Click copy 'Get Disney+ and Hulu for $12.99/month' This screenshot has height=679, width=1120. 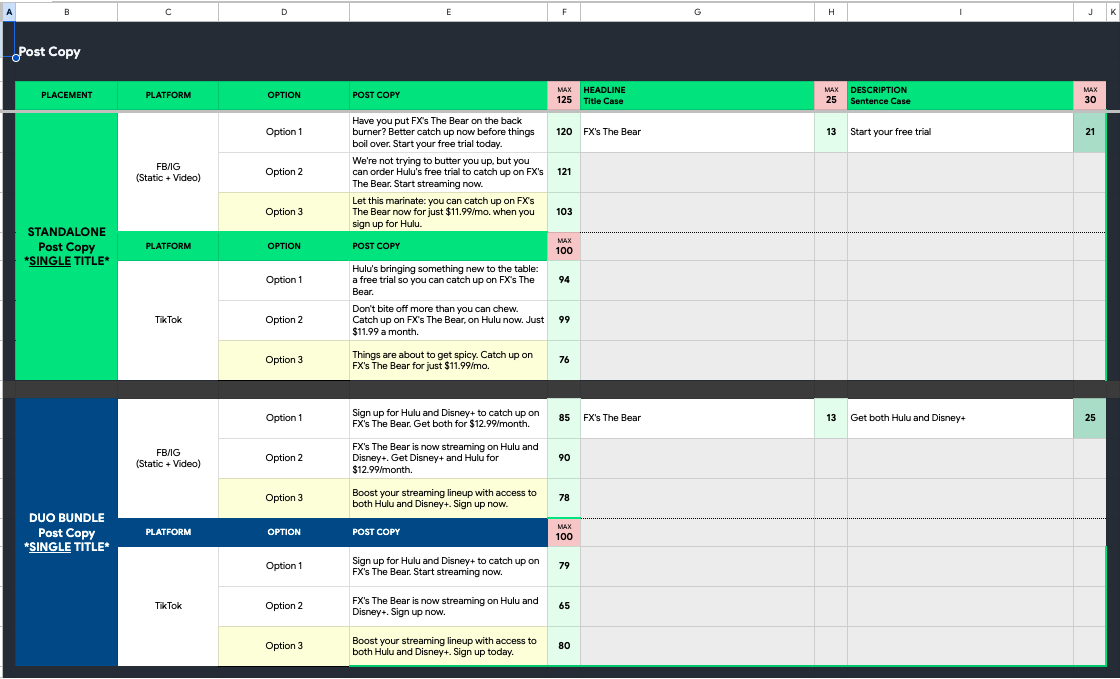[x=448, y=458]
